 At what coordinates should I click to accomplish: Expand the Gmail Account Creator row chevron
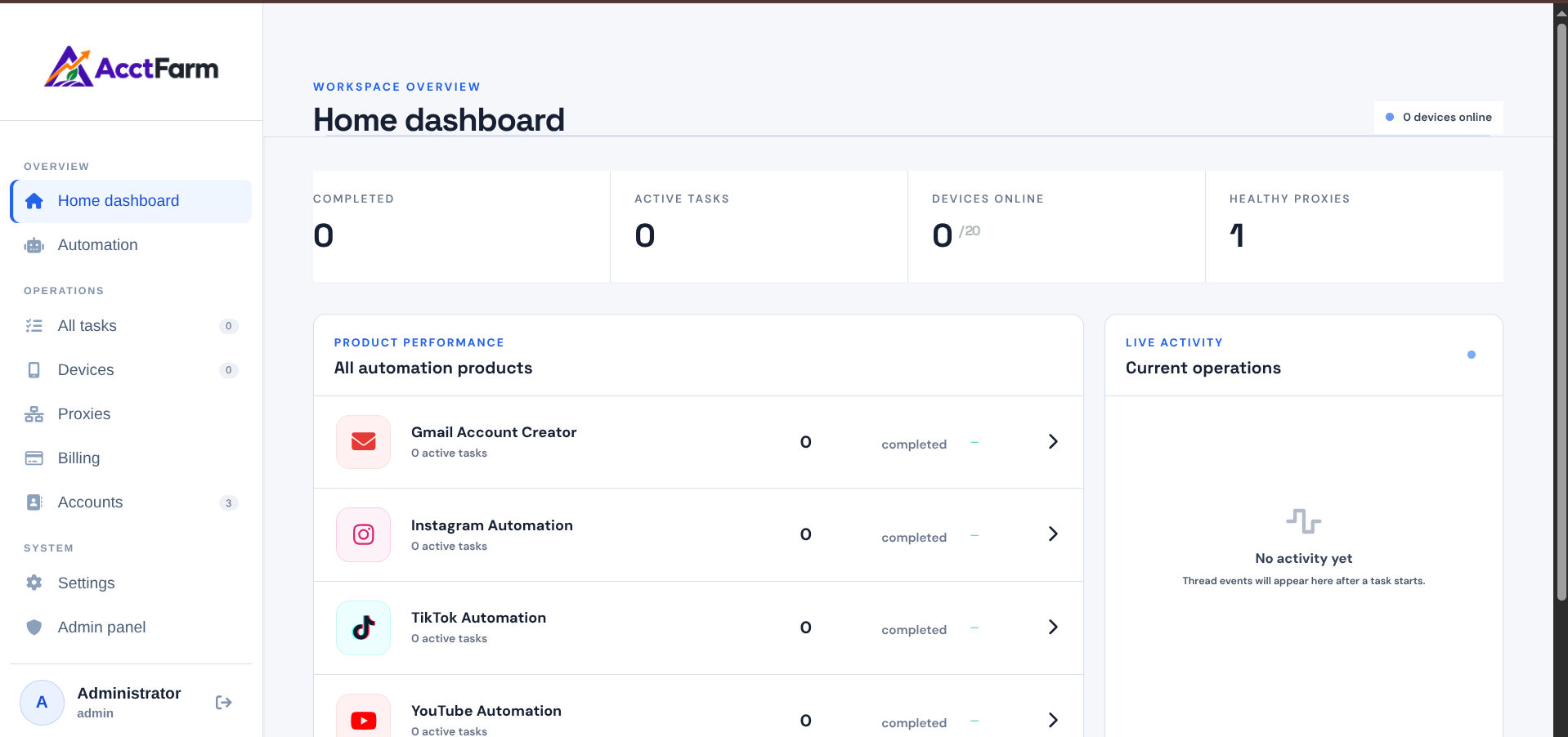click(1053, 442)
